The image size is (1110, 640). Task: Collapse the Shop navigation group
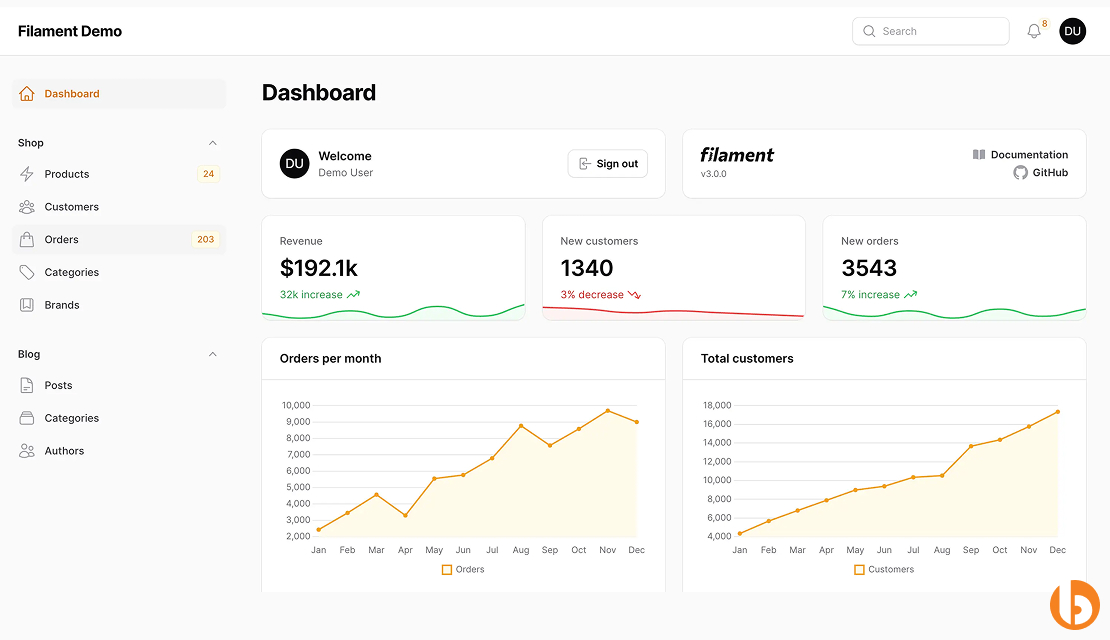(212, 143)
